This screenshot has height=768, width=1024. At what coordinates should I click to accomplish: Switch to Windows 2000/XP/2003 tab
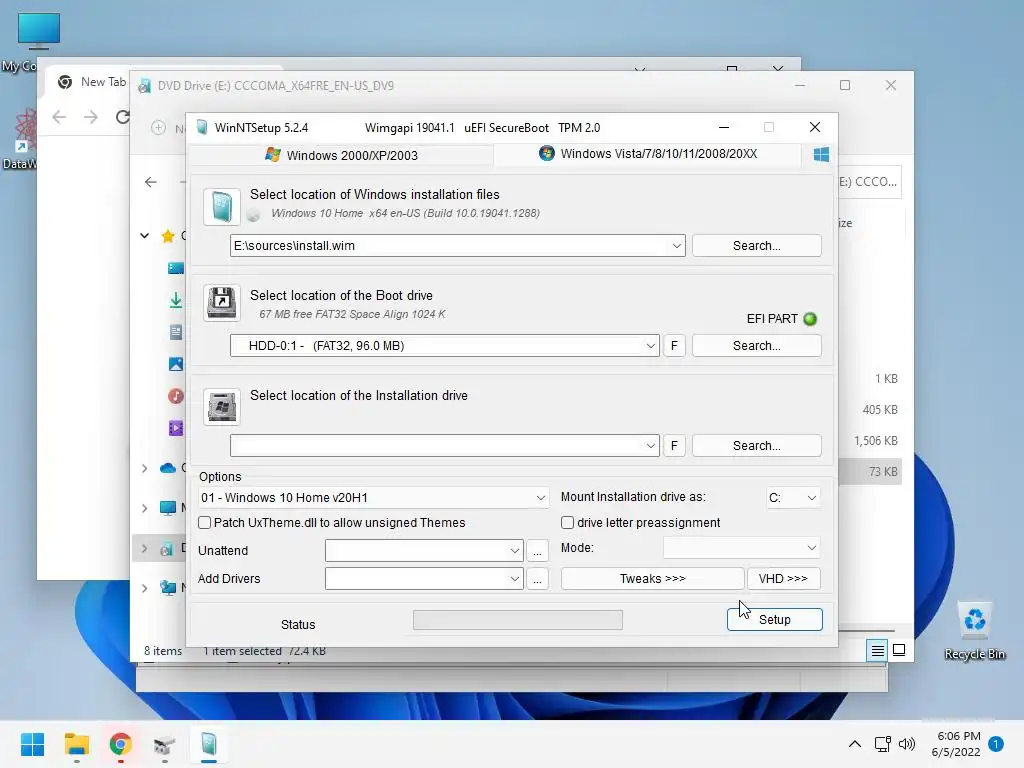coord(341,155)
